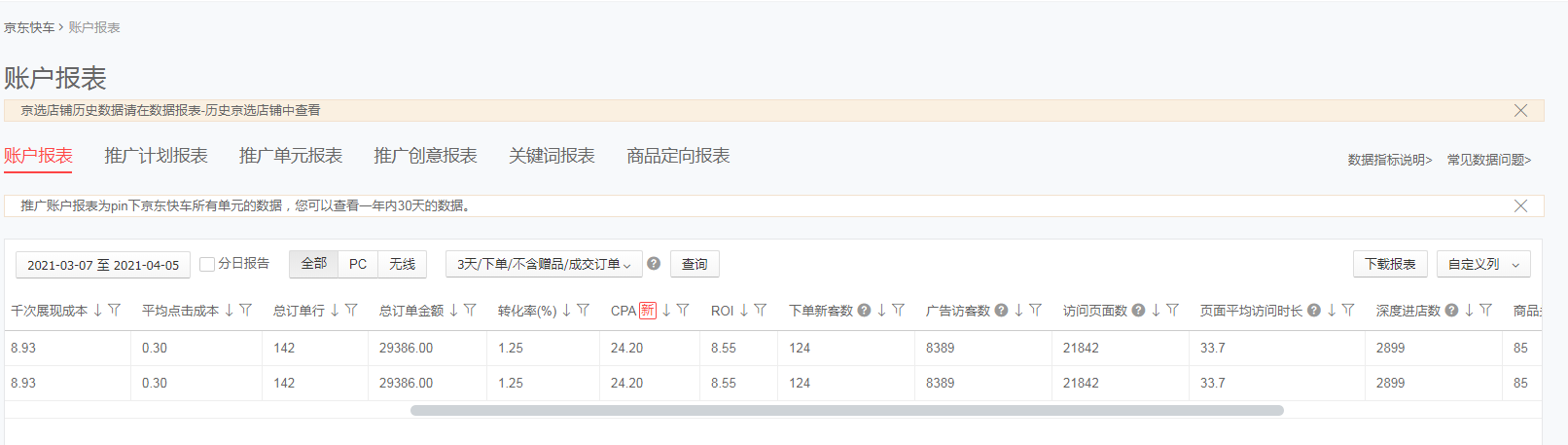Sort by CPA arrow
This screenshot has width=1568, height=445.
coord(666,311)
